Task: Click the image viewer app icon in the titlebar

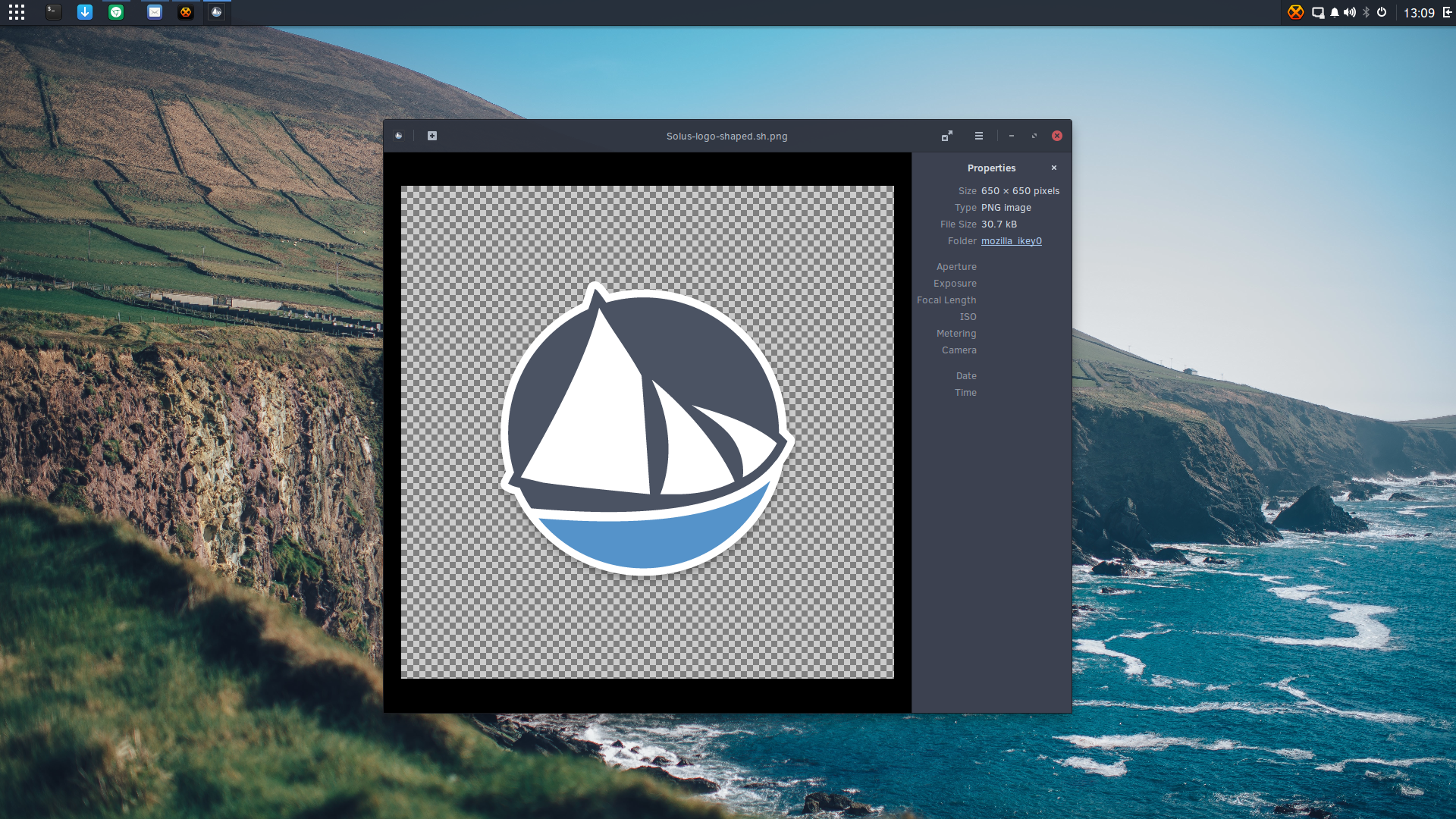Action: click(x=399, y=136)
